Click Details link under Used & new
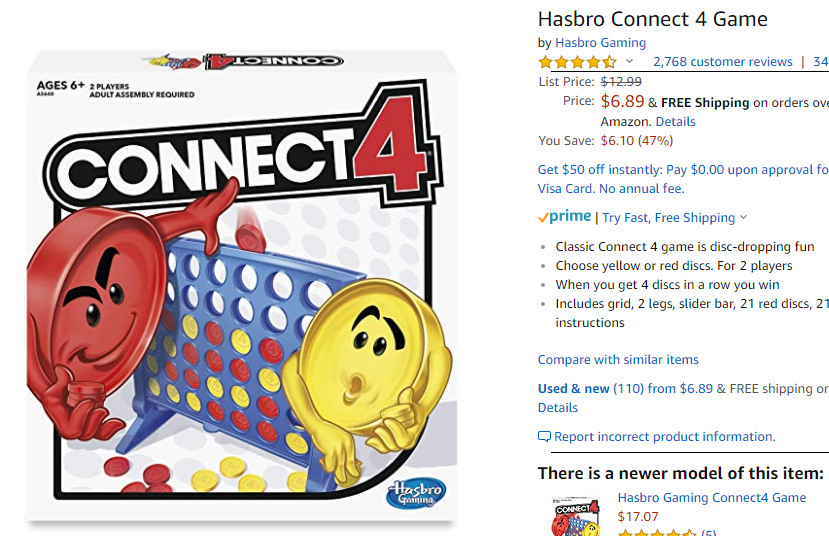 coord(558,408)
